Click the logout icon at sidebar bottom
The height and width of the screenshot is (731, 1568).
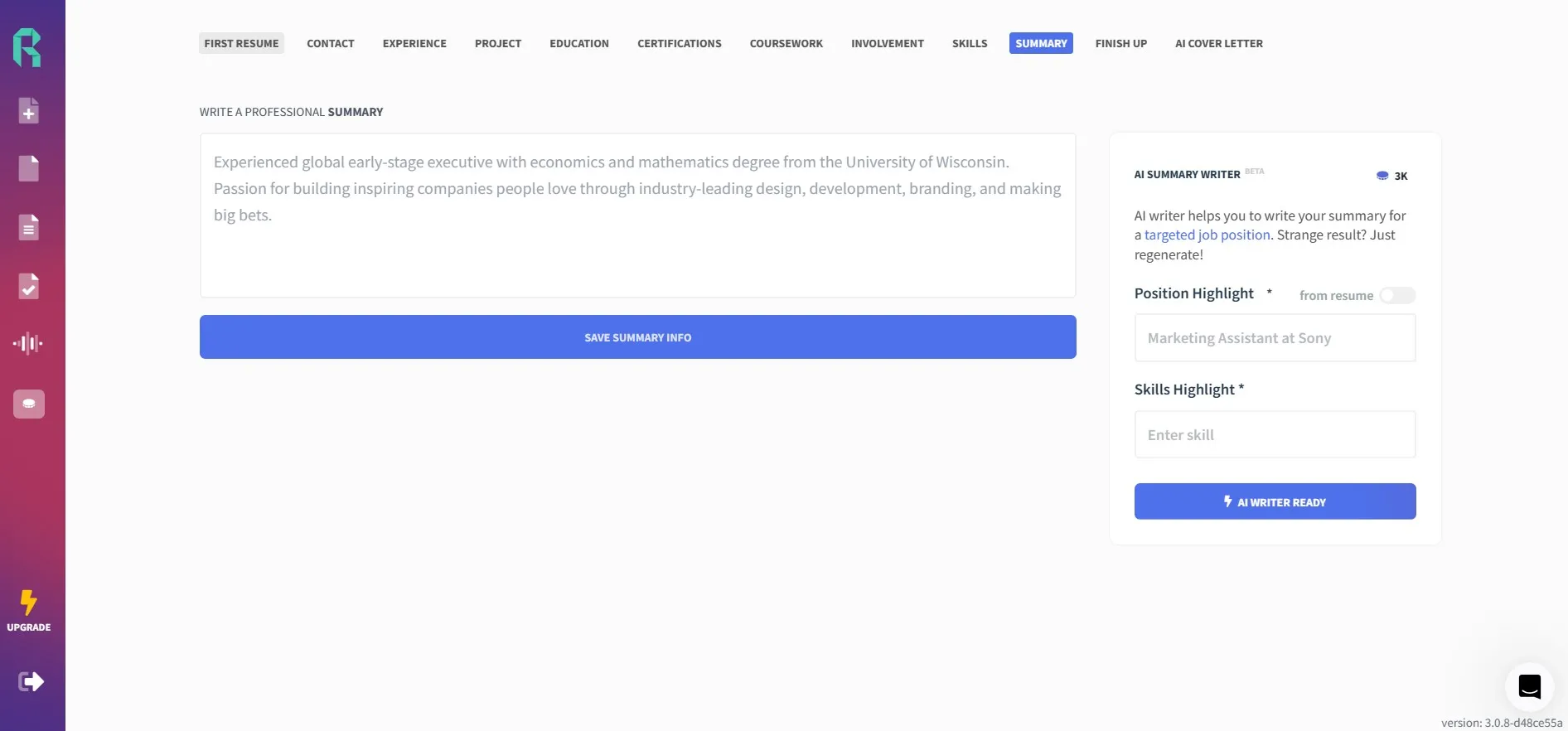coord(30,681)
